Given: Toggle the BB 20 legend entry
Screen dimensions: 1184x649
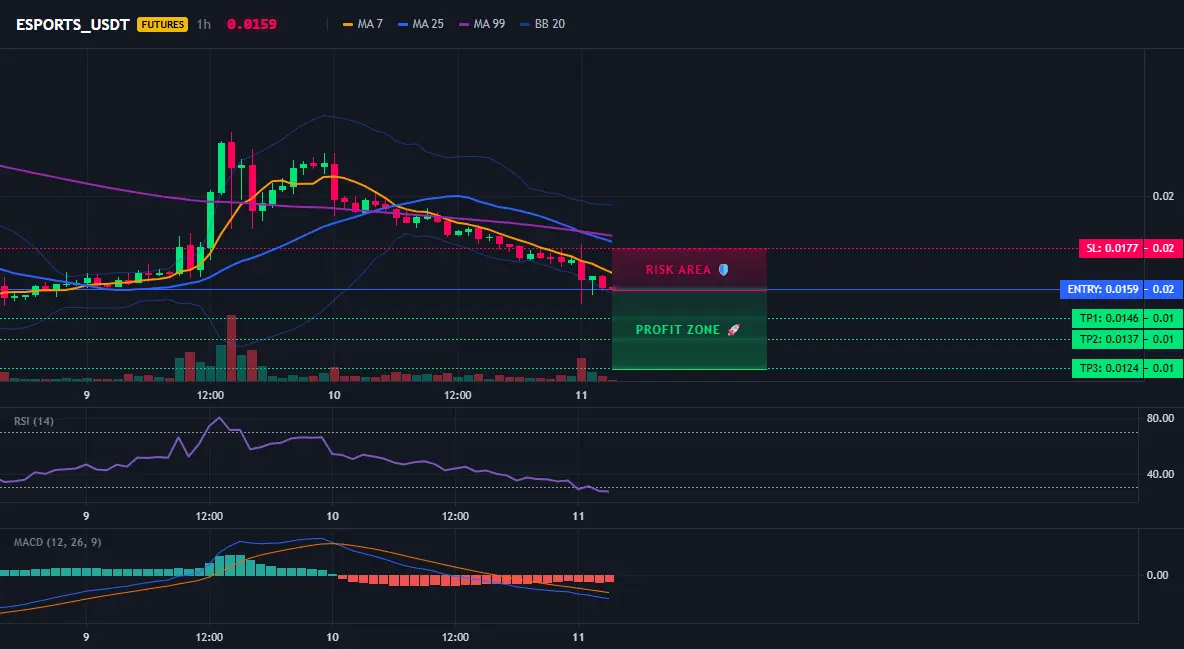Looking at the screenshot, I should (542, 24).
